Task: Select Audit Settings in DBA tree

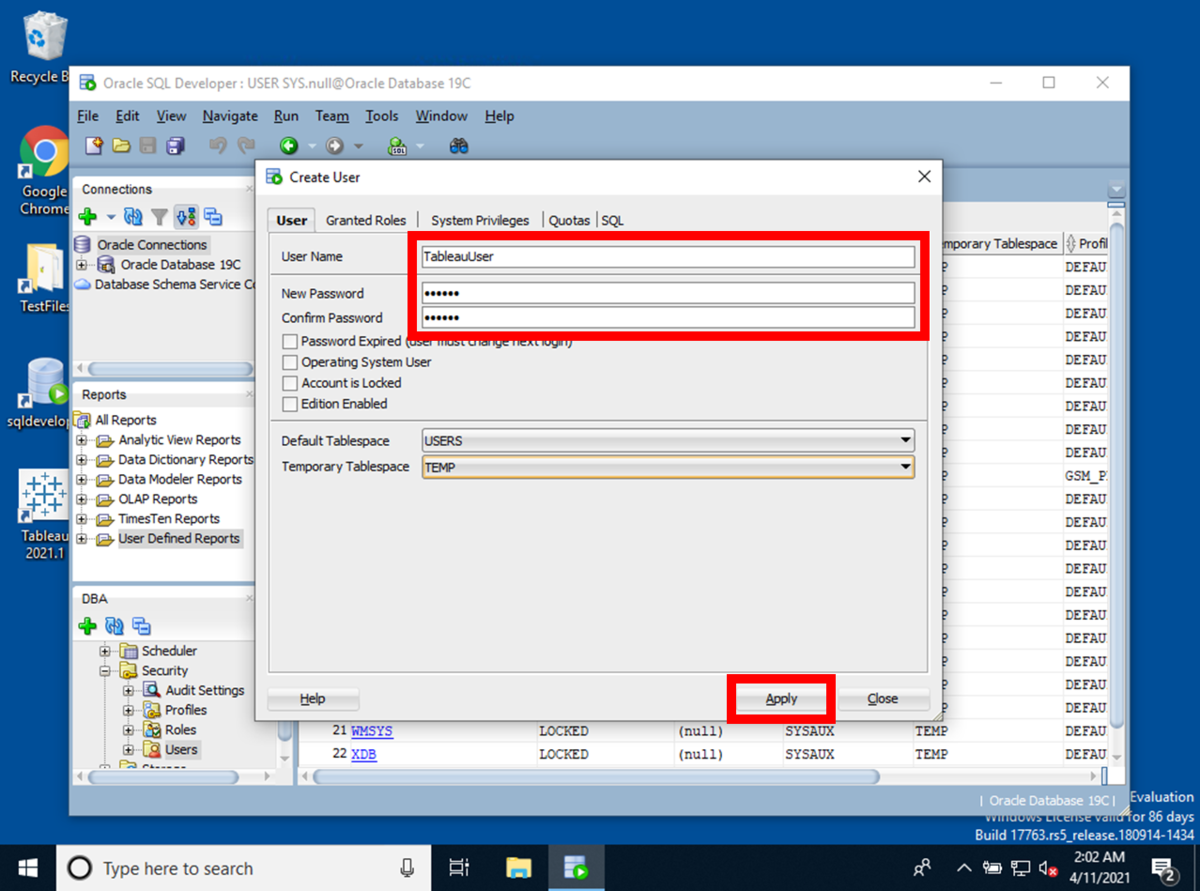Action: tap(204, 690)
